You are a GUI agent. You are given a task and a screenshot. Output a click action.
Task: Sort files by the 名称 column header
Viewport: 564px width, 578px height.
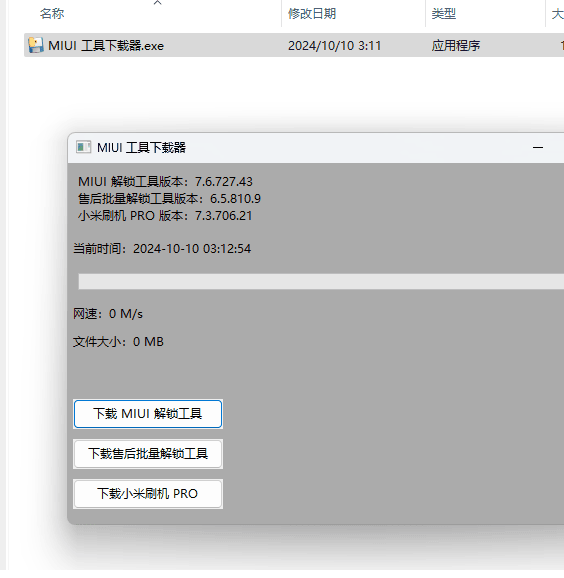click(52, 14)
